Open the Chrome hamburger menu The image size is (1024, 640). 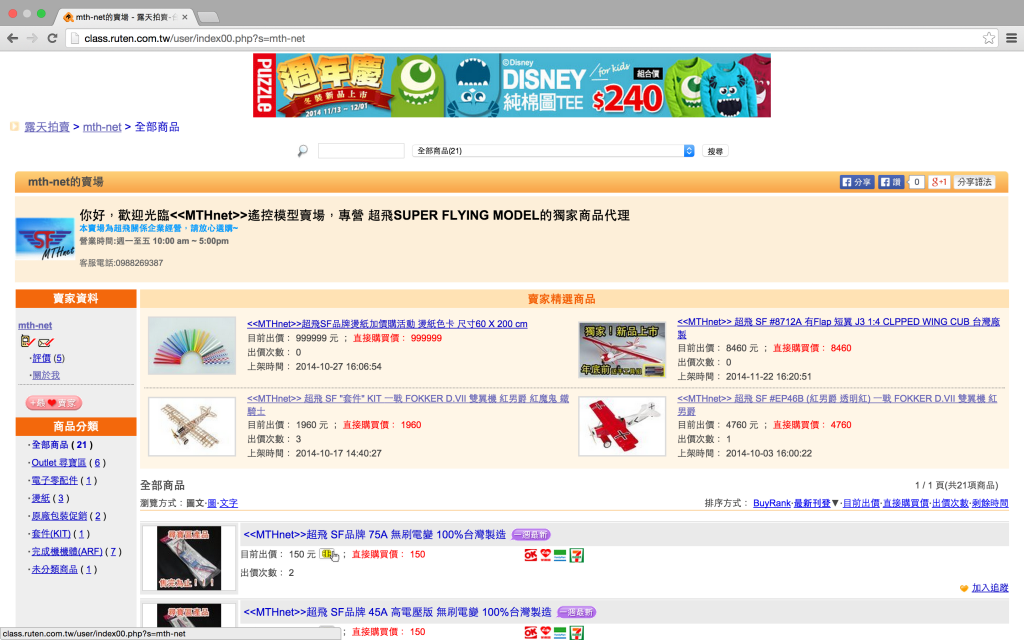pyautogui.click(x=1012, y=39)
